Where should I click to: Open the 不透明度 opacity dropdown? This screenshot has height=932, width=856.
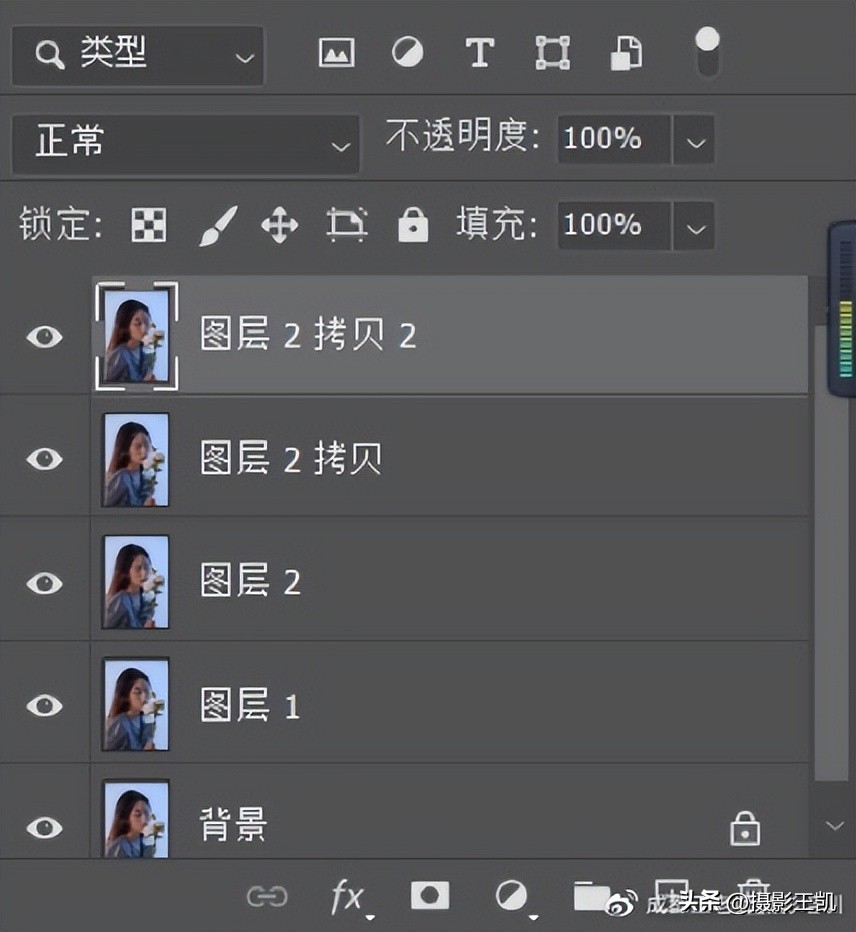[696, 140]
